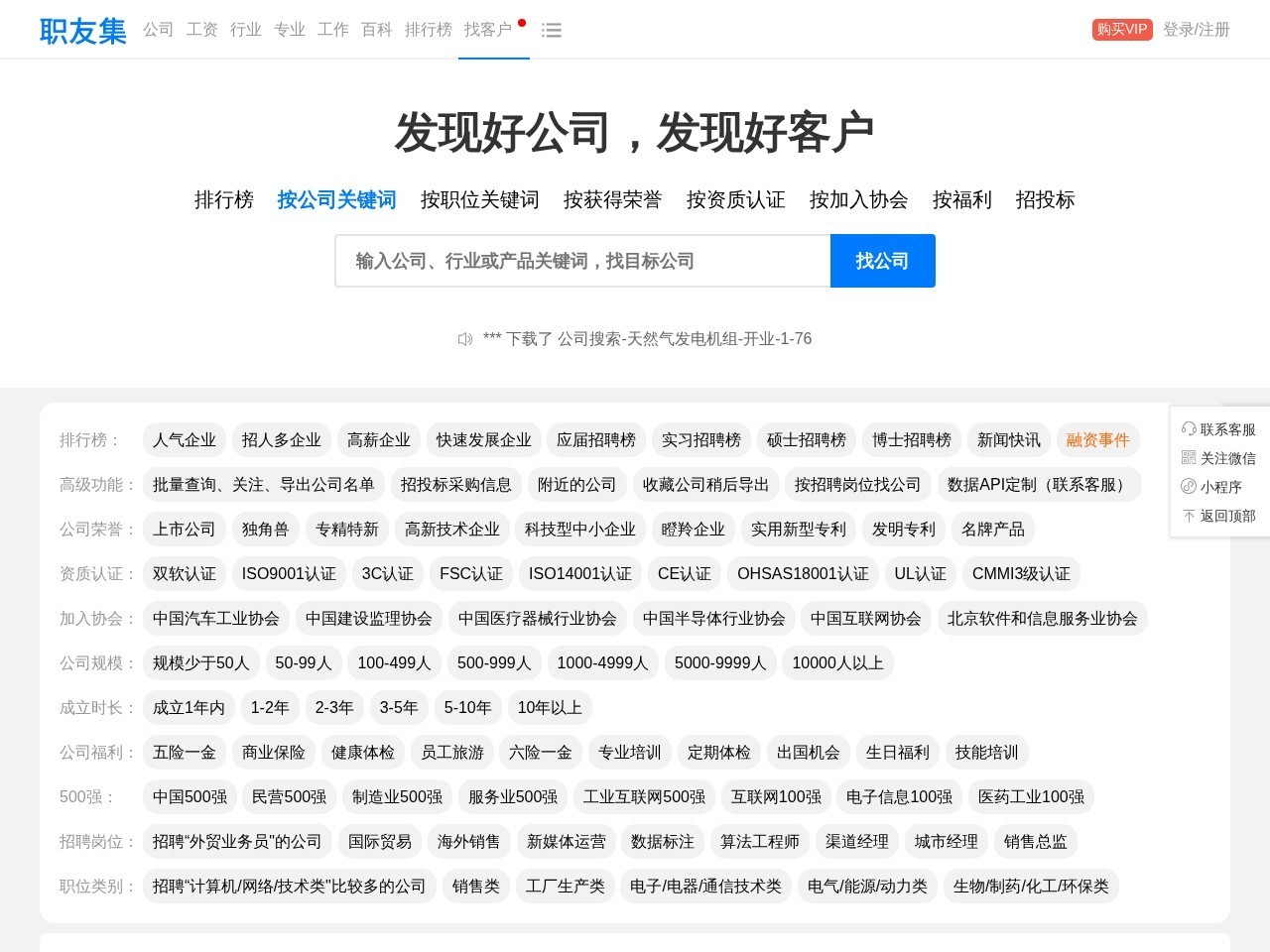Open 招投标采购信息 advanced feature
Screen dimensions: 1270x952
coord(456,485)
